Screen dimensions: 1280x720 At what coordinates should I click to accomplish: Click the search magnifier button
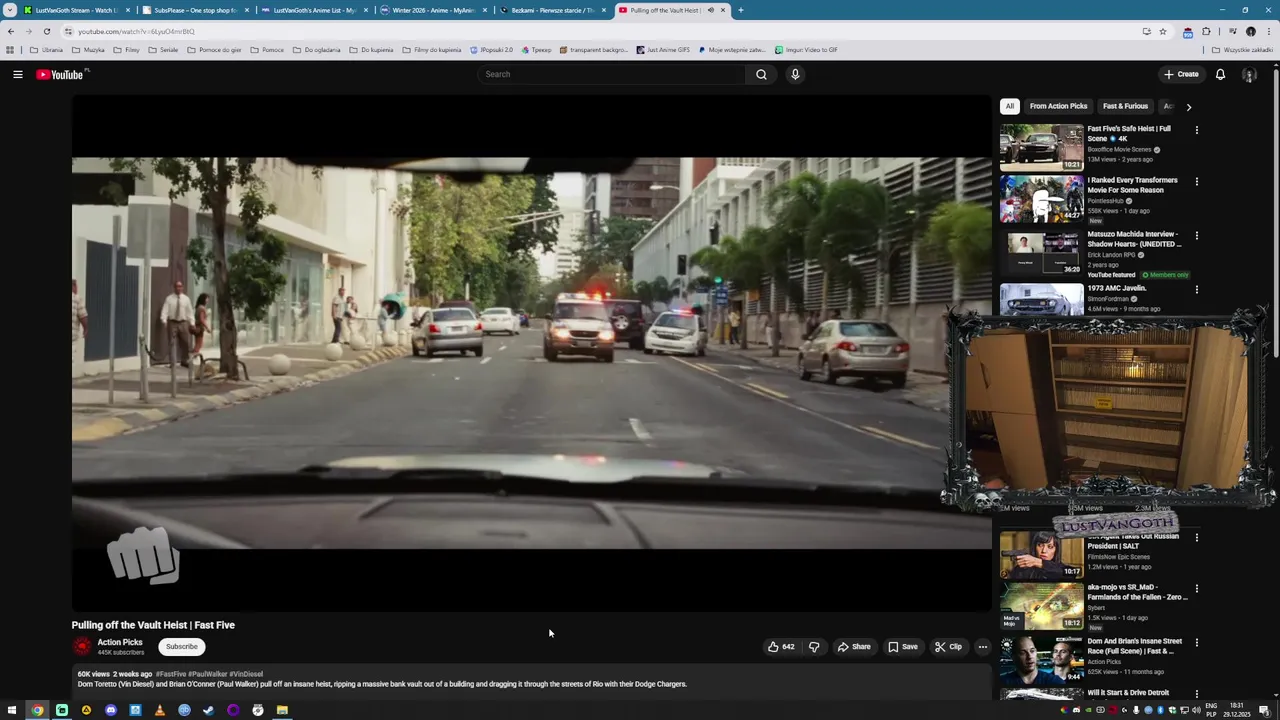pos(761,74)
